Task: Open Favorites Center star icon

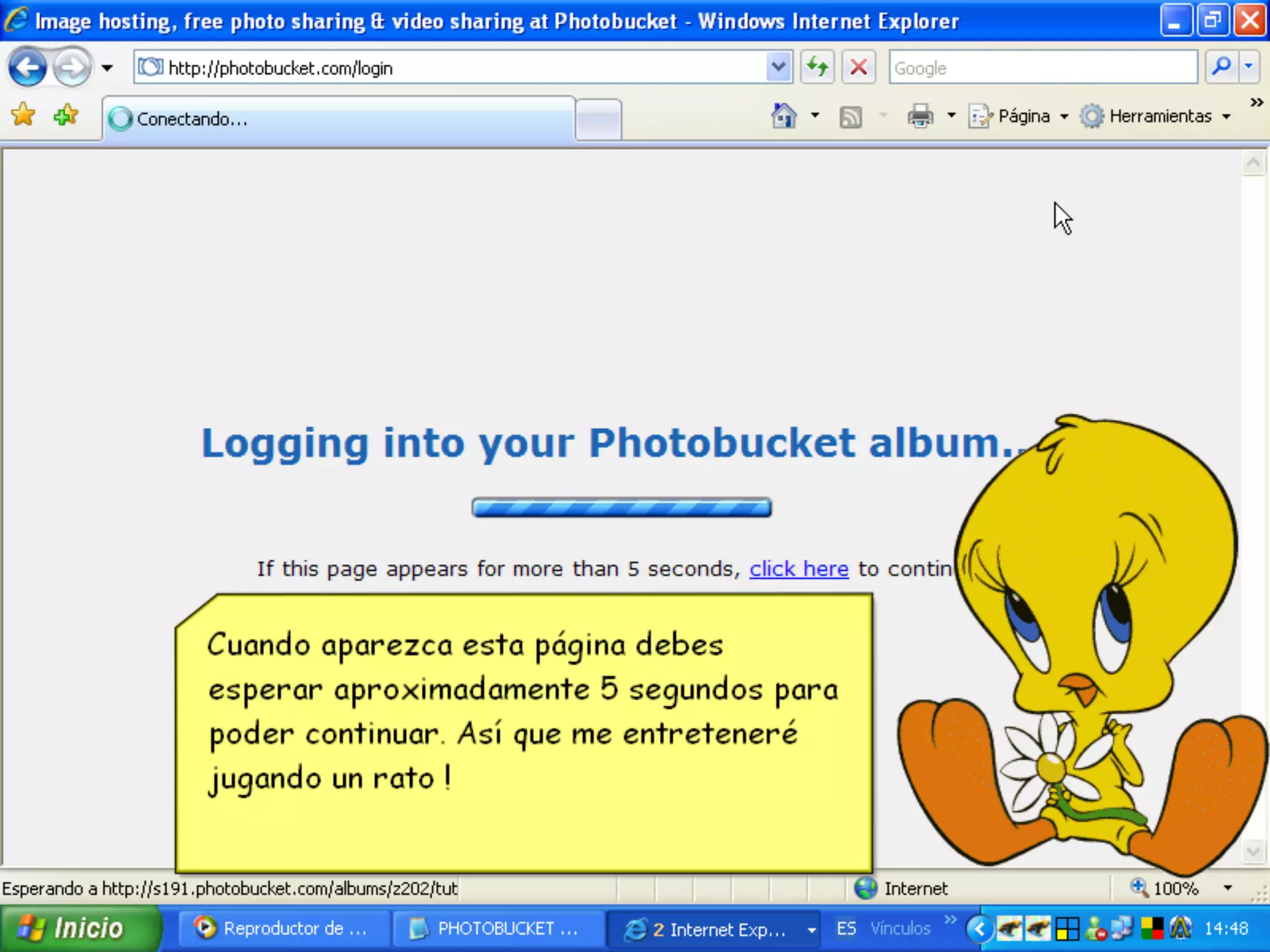Action: (24, 115)
